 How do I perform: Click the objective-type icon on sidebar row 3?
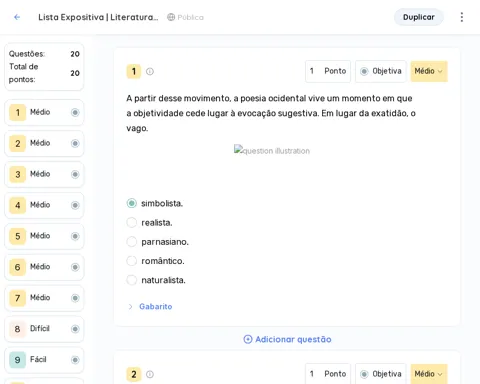pyautogui.click(x=75, y=174)
